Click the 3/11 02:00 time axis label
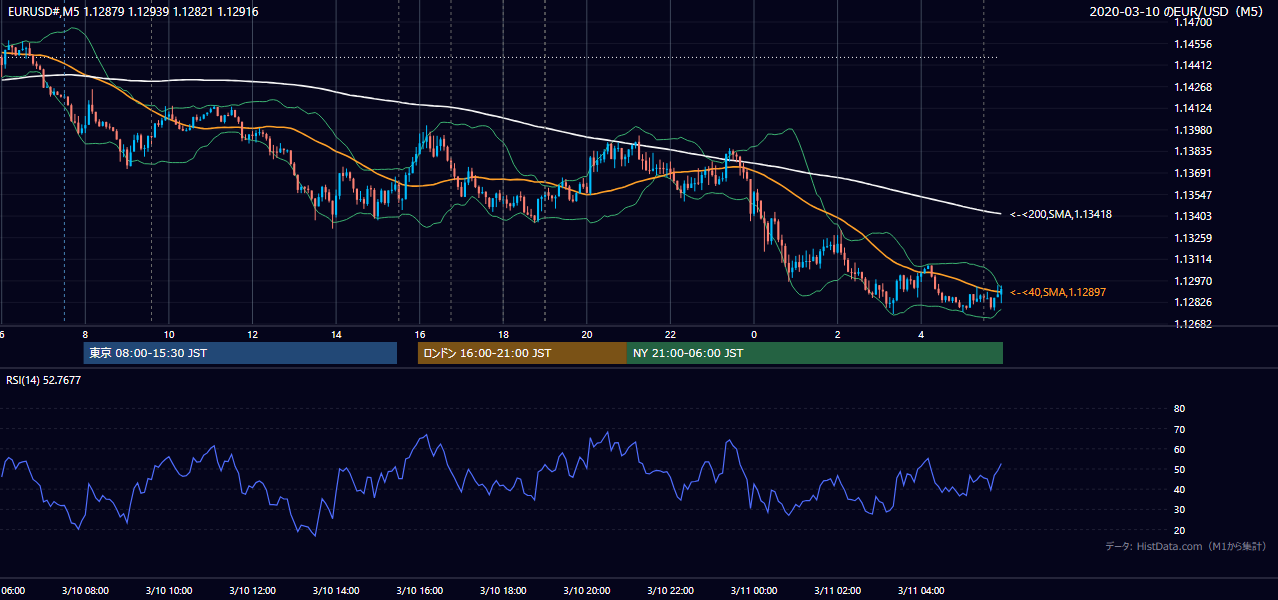 point(838,590)
